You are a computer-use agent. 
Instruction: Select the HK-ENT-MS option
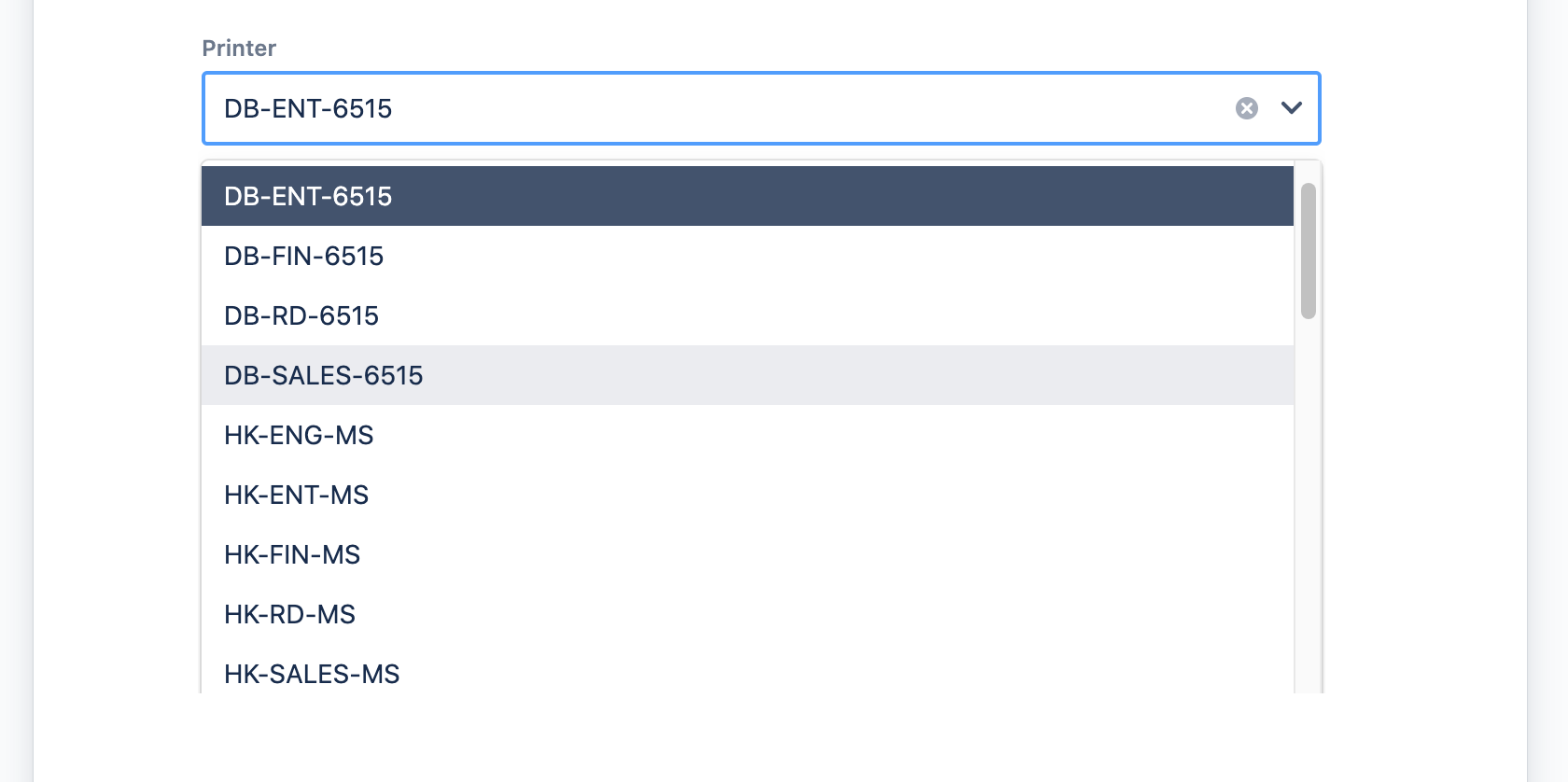[747, 495]
